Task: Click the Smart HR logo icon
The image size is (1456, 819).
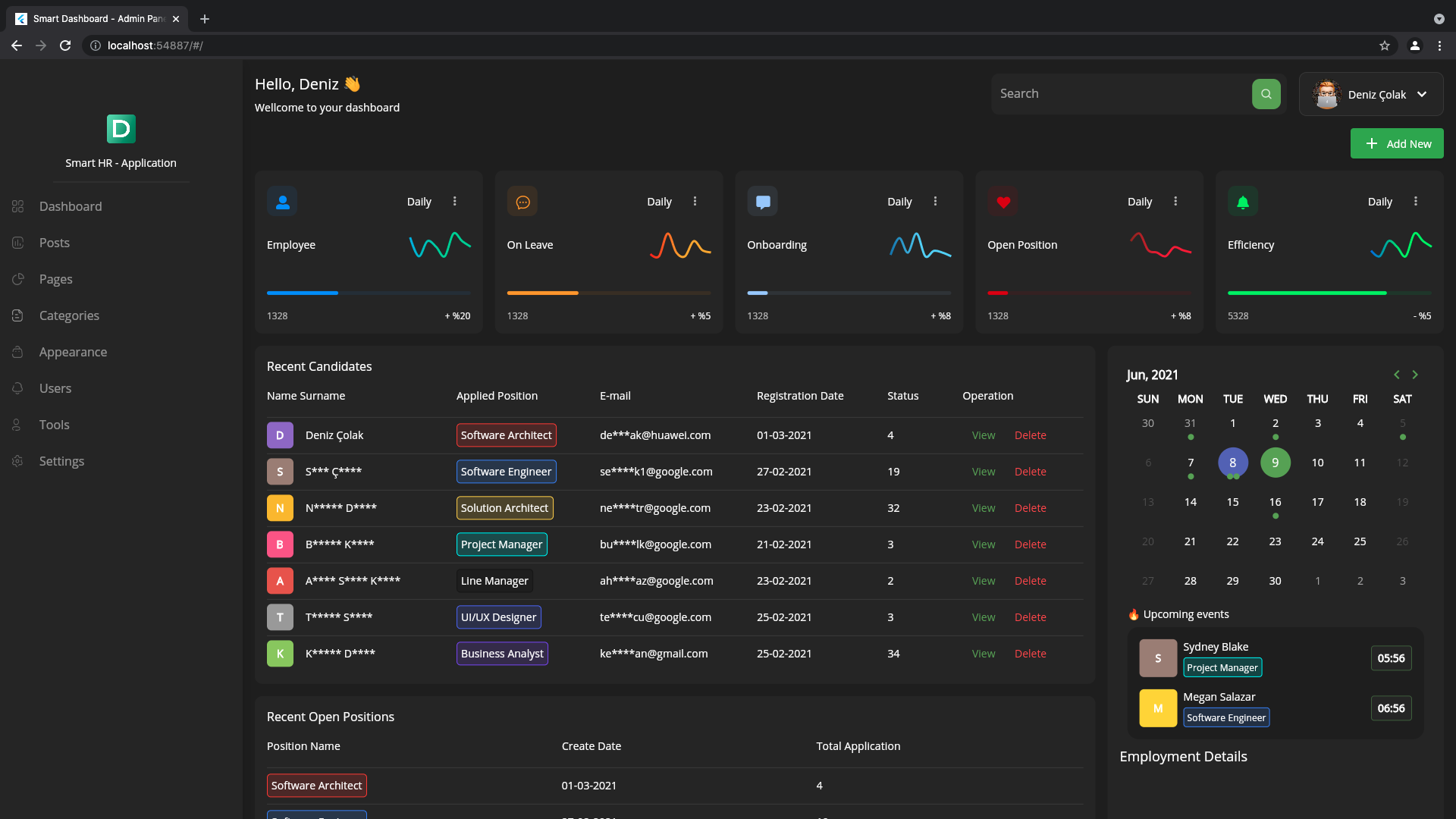Action: click(121, 129)
